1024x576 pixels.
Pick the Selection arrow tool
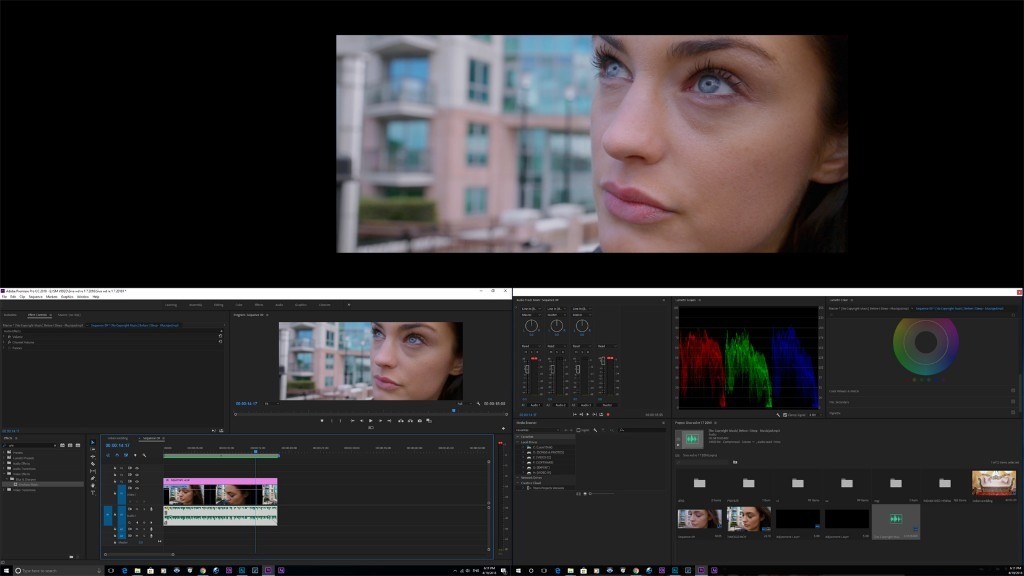coord(93,441)
